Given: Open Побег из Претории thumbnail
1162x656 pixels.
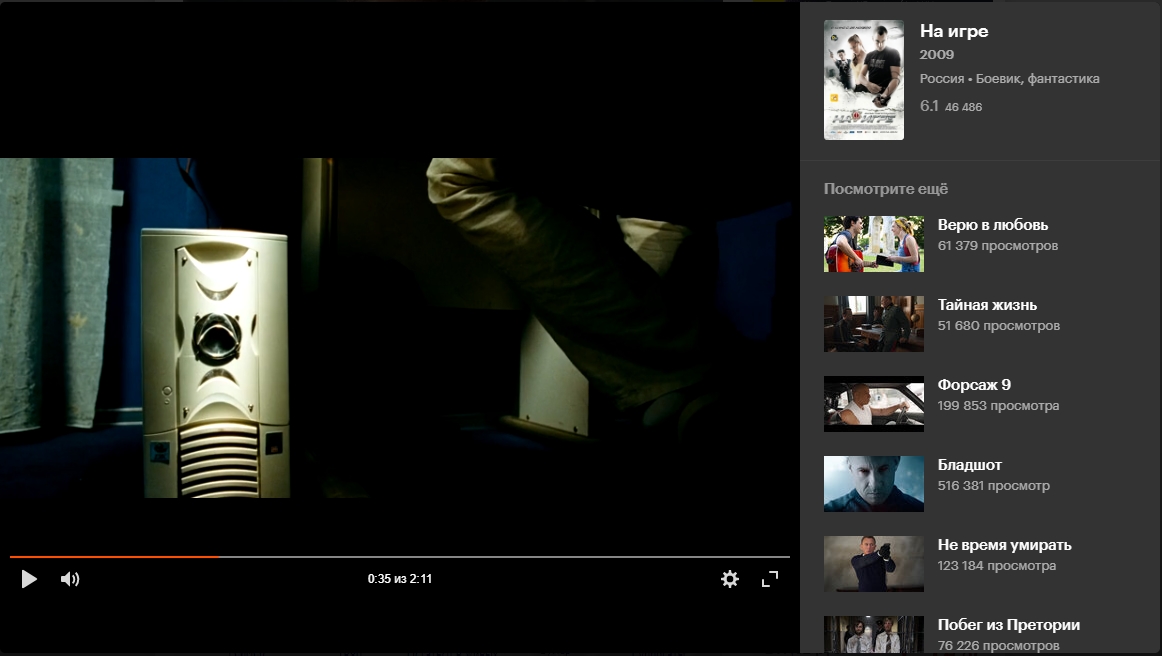Looking at the screenshot, I should [874, 635].
